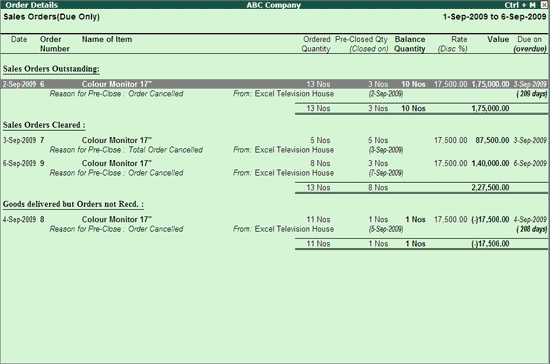Select the highlighted order 6 row

[275, 84]
